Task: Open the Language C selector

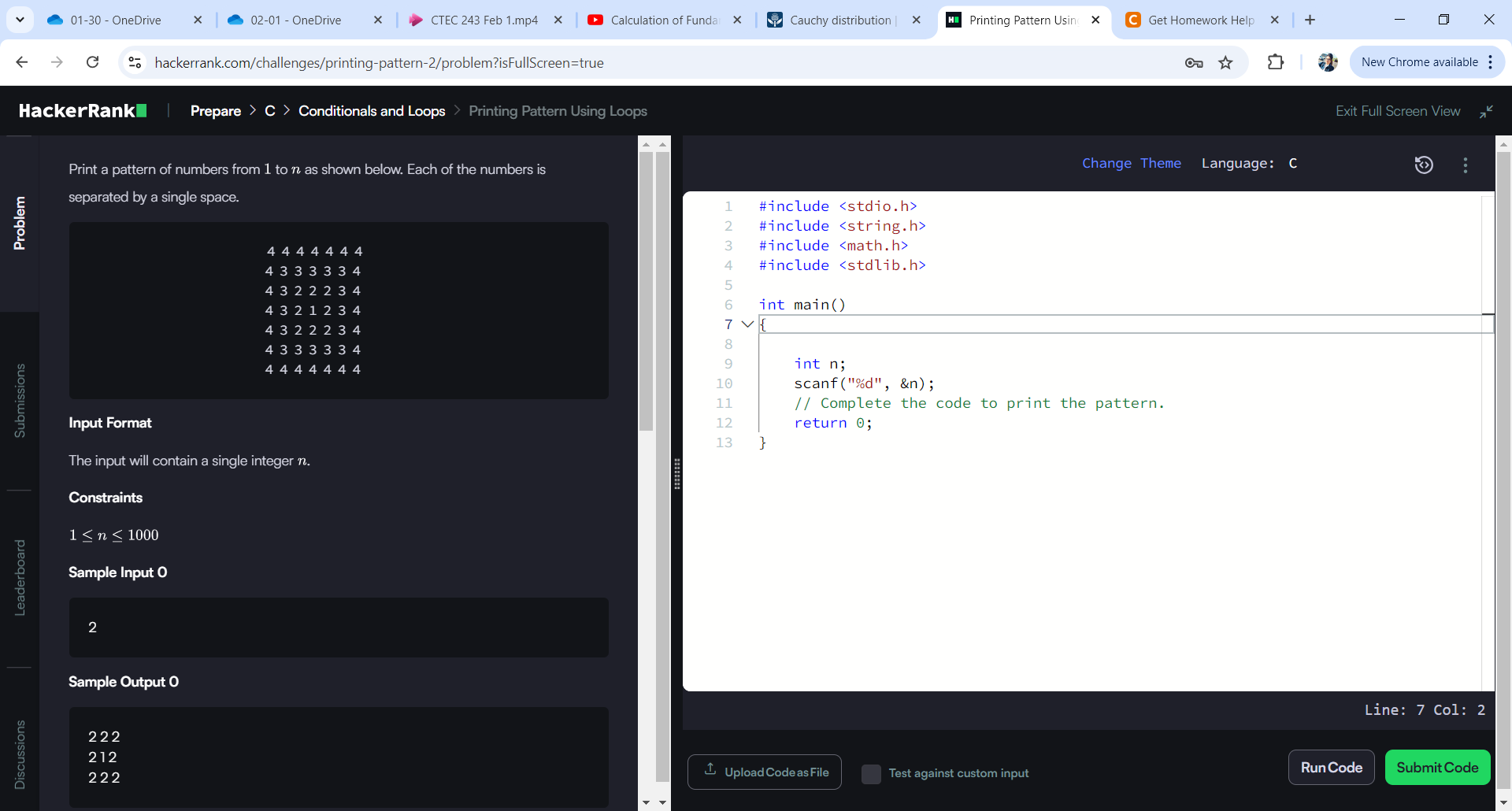Action: (1250, 164)
